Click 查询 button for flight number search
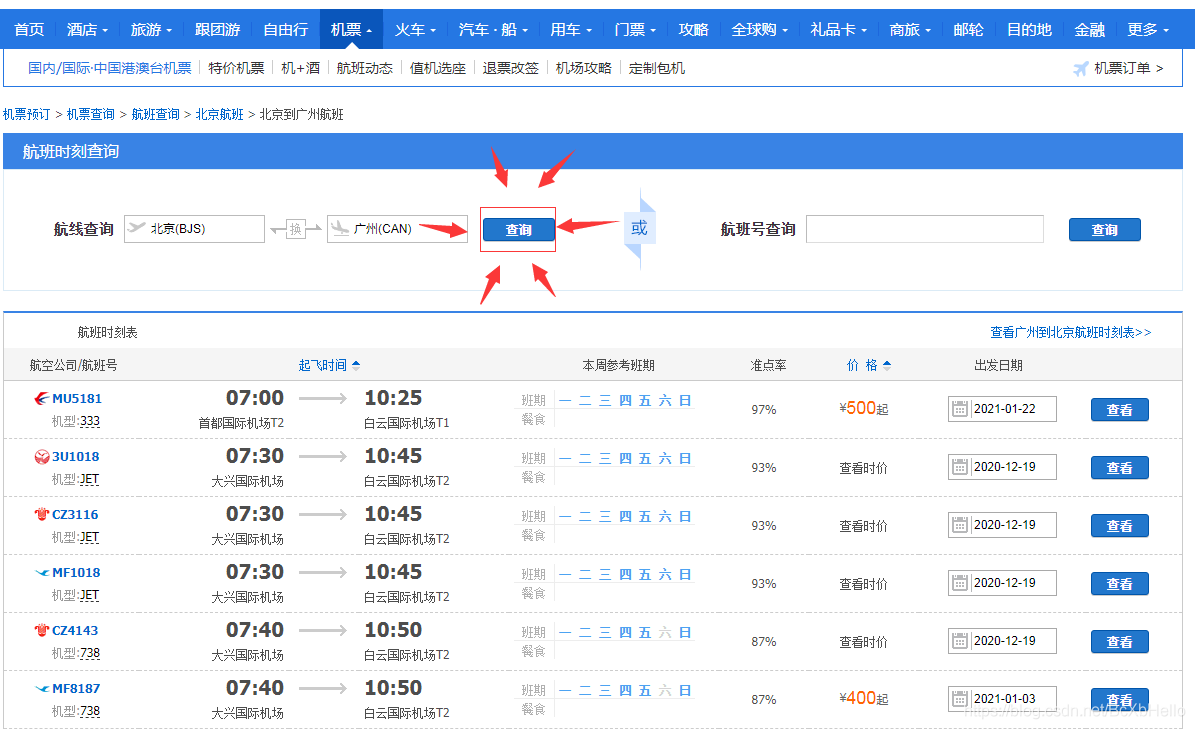Viewport: 1195px width, 729px height. coord(1104,229)
